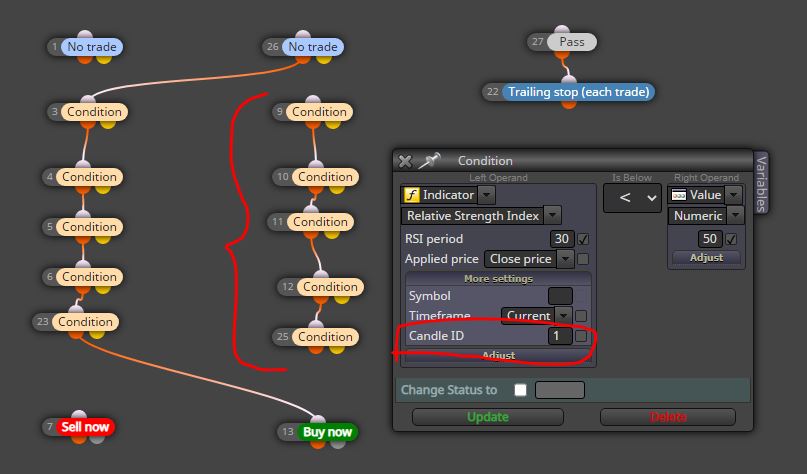Pin the Condition panel using the pushpin icon
This screenshot has width=807, height=474.
tap(429, 161)
